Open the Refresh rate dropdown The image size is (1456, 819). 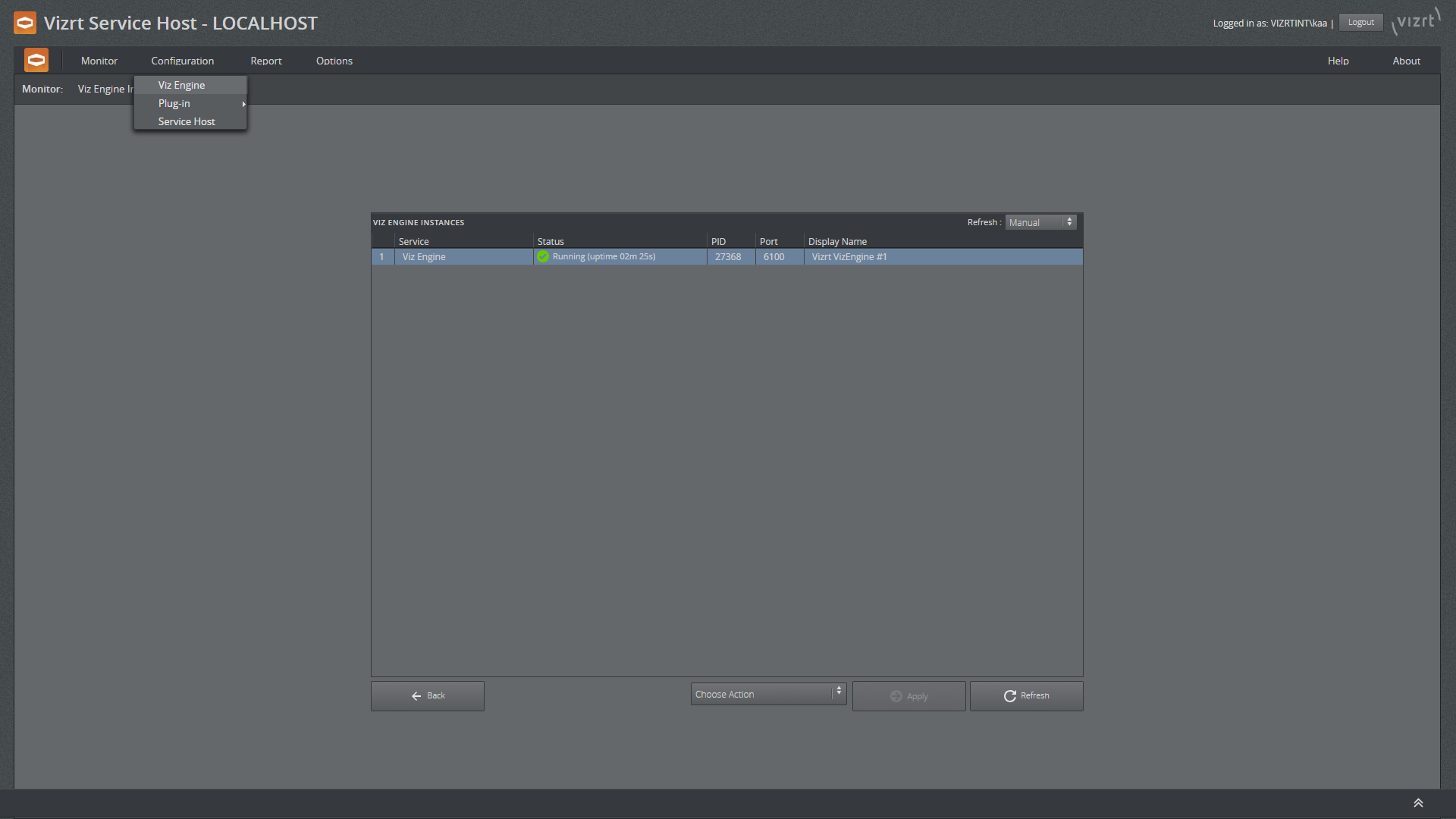[x=1040, y=222]
